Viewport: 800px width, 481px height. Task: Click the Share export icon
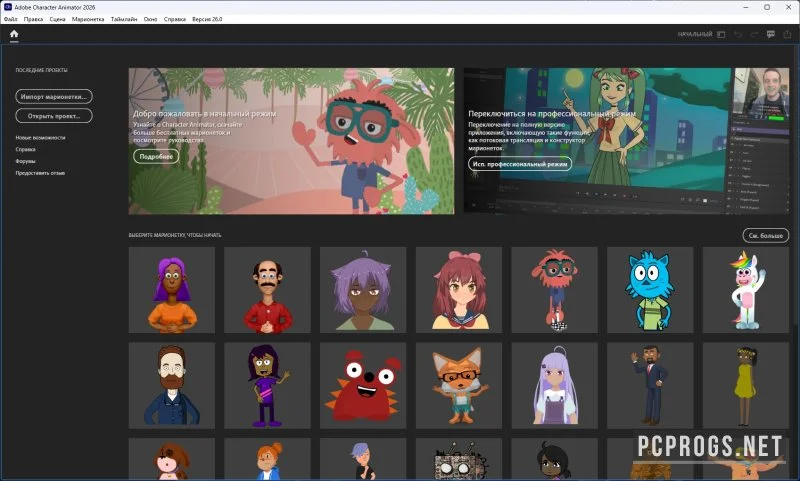coord(787,35)
